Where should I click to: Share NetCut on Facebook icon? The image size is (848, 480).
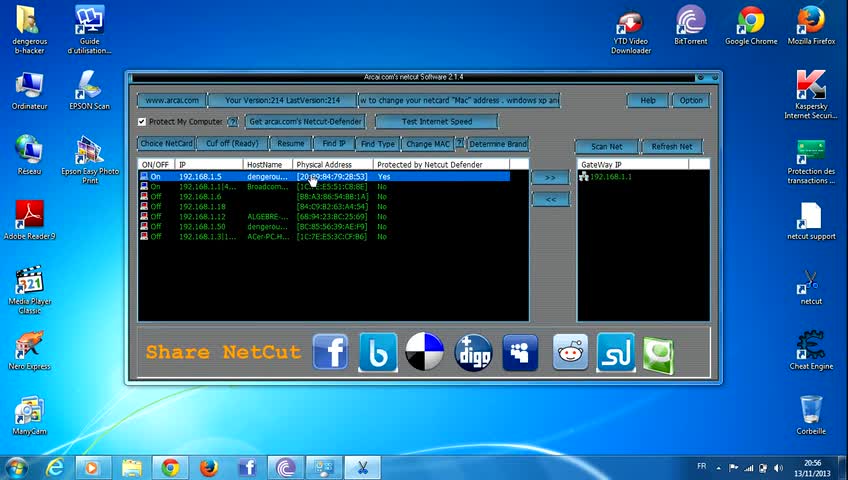330,352
